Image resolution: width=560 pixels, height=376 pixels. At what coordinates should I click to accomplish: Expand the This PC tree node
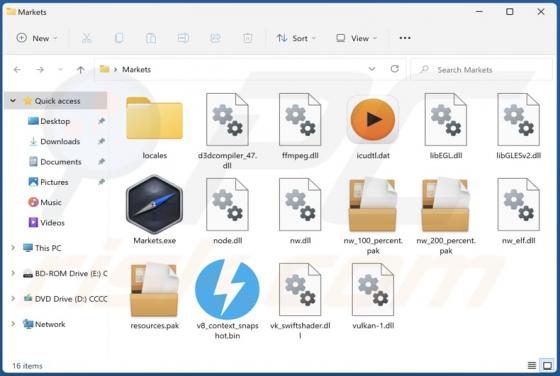click(13, 247)
